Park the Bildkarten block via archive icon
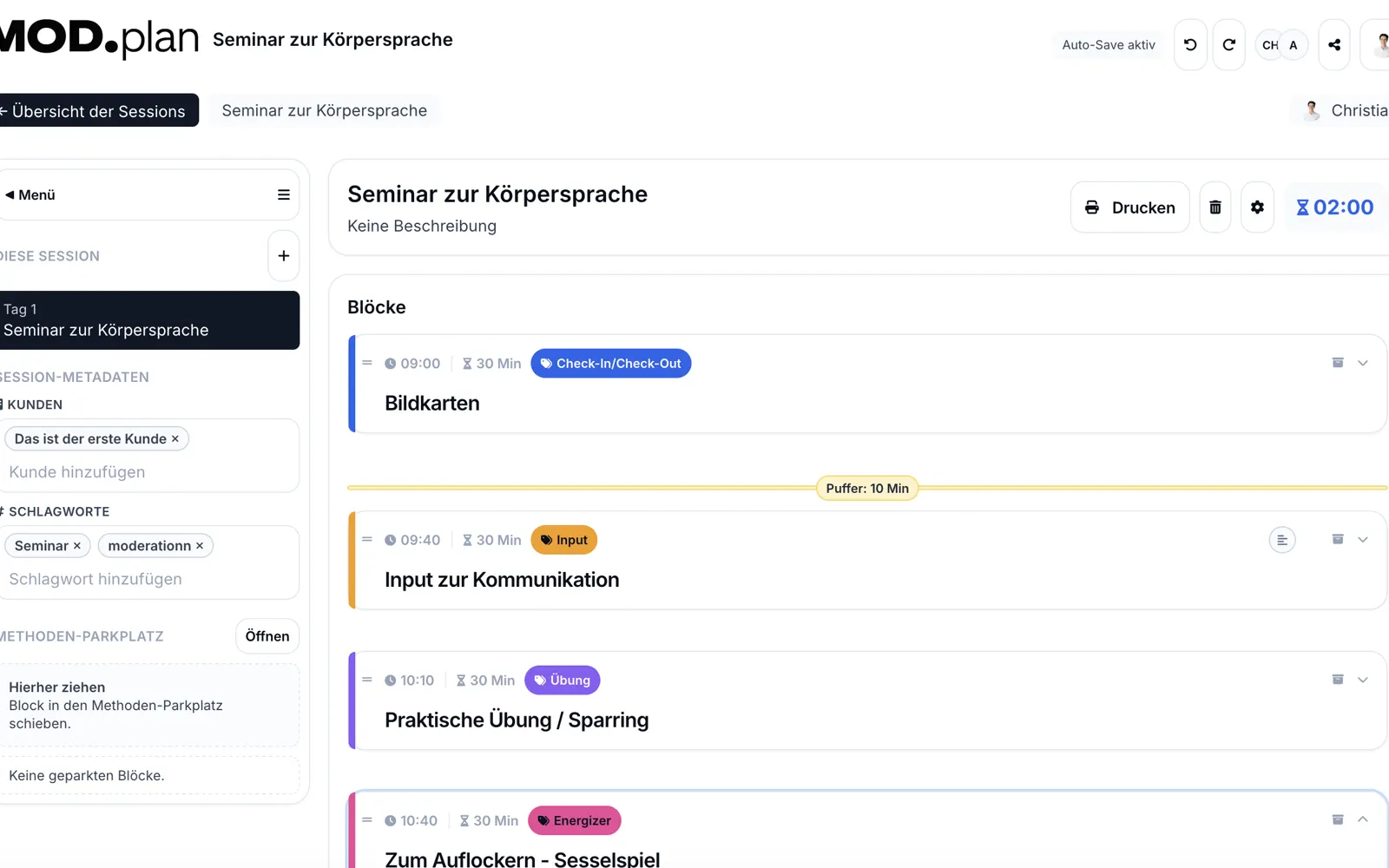This screenshot has width=1389, height=868. tap(1338, 363)
